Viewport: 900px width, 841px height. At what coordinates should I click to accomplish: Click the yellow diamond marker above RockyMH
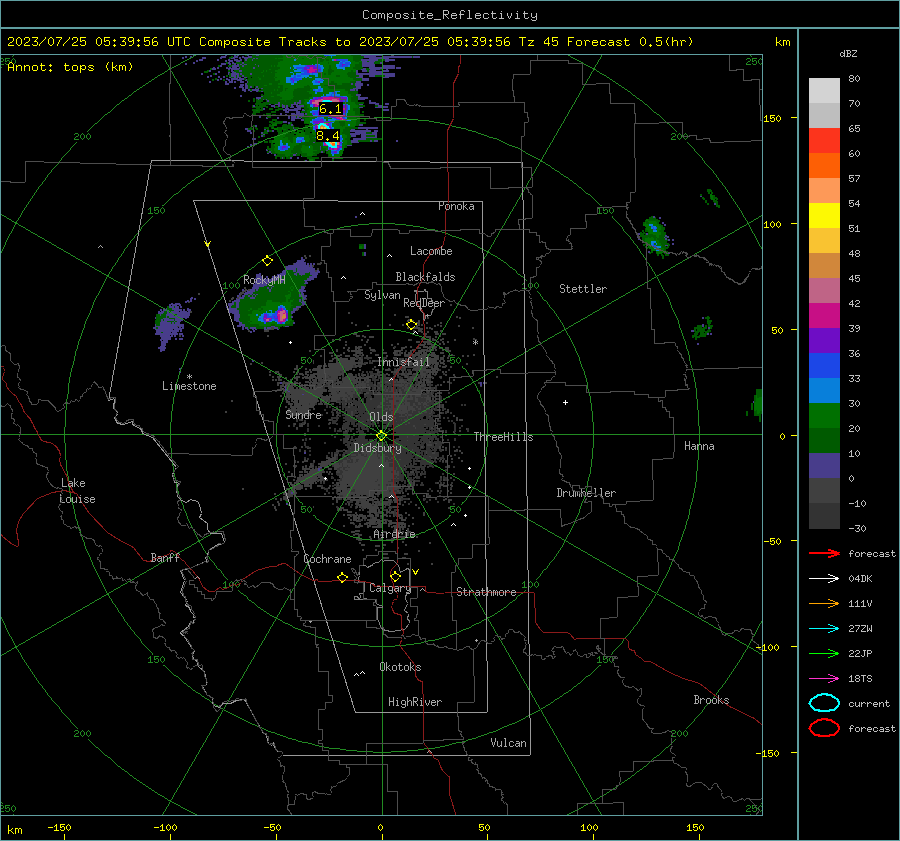click(267, 261)
